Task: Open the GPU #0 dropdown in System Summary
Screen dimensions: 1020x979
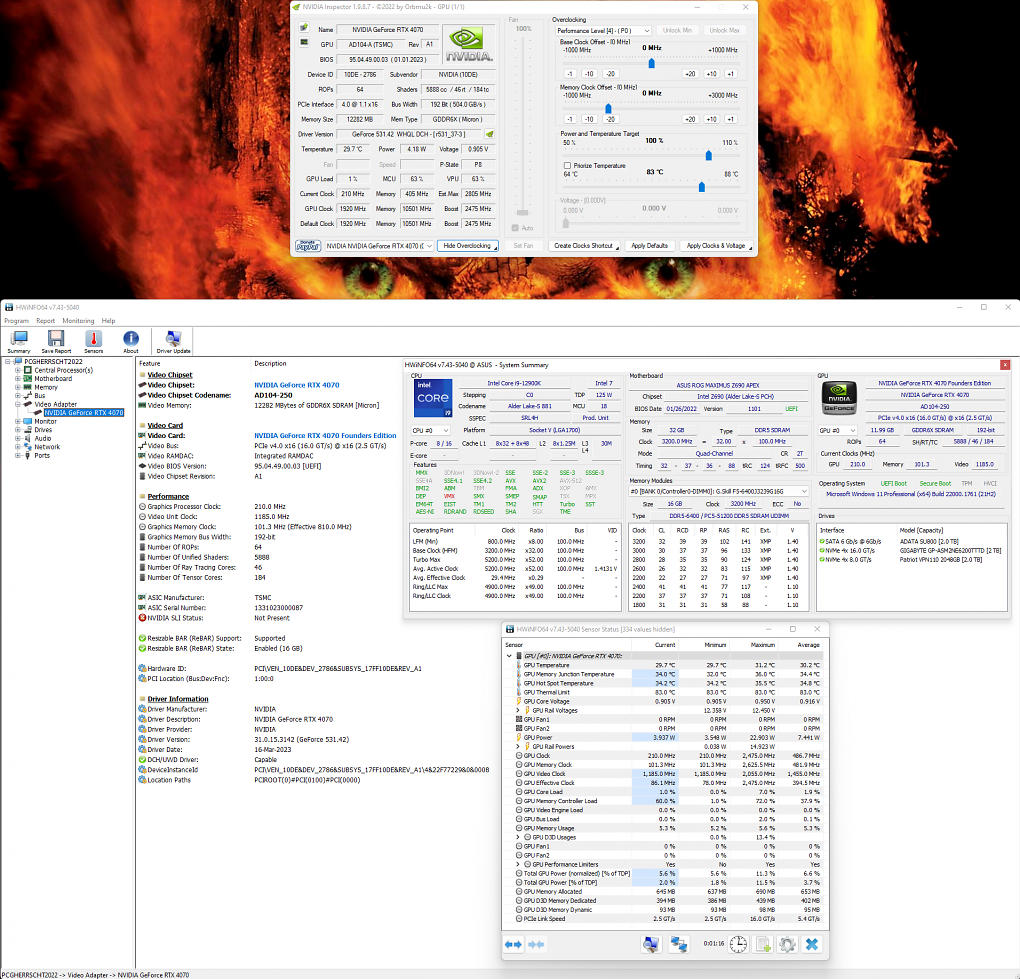Action: (x=838, y=431)
